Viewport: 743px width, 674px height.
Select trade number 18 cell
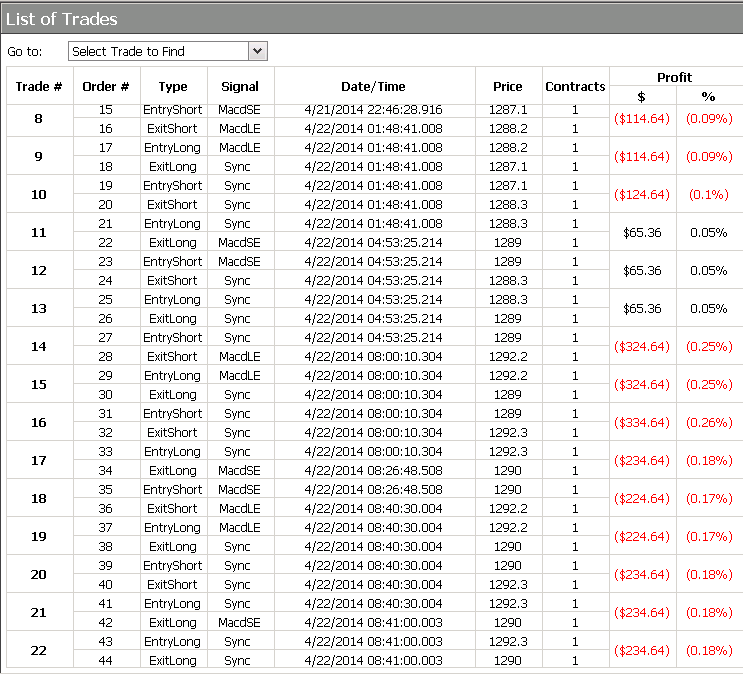coord(39,499)
